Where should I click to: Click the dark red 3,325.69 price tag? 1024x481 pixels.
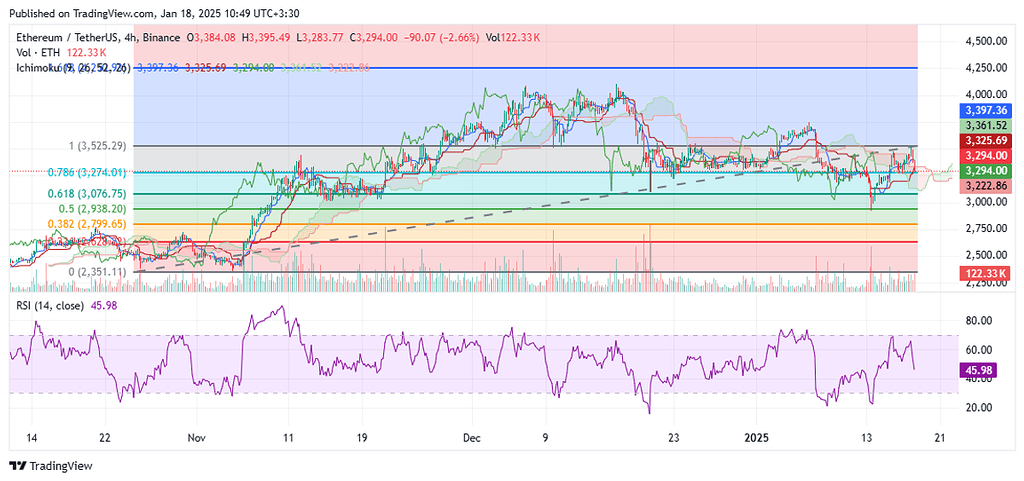pyautogui.click(x=985, y=141)
